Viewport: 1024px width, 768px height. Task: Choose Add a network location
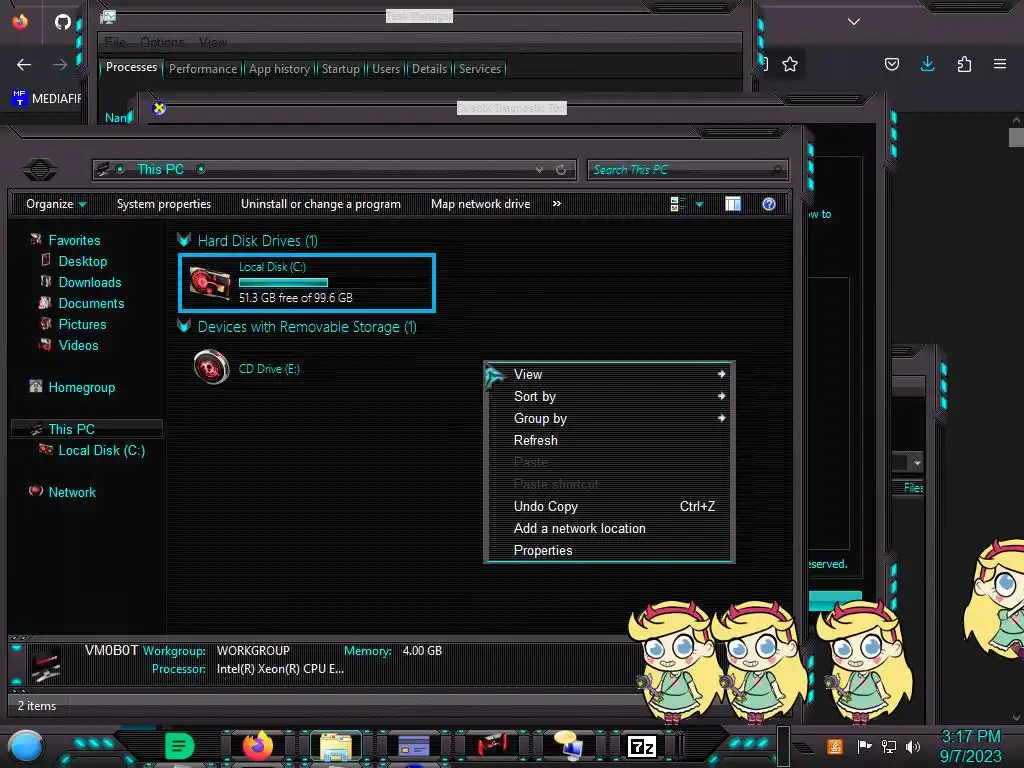(609, 528)
